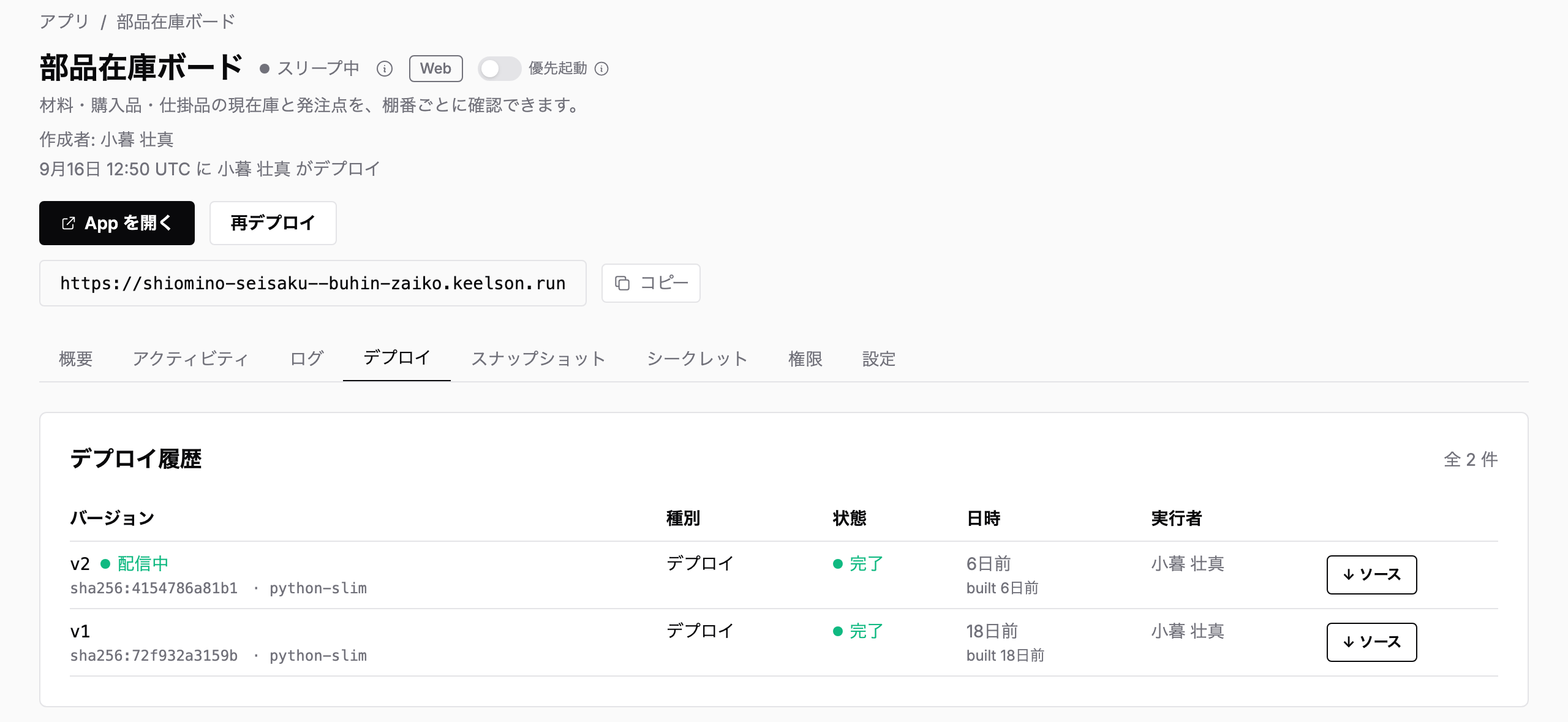Click the Web badge
This screenshot has width=1568, height=722.
[x=436, y=69]
